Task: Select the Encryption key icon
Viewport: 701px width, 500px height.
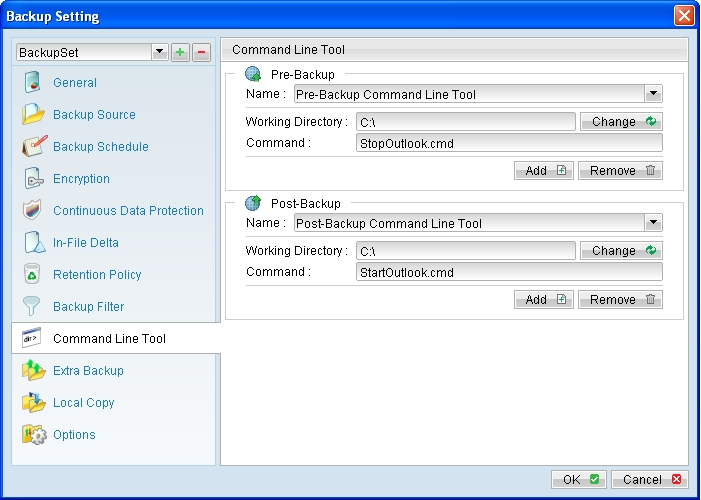Action: 34,178
